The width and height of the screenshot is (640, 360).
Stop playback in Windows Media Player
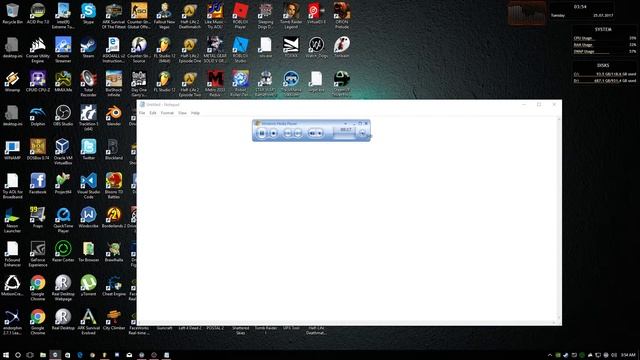[x=273, y=133]
